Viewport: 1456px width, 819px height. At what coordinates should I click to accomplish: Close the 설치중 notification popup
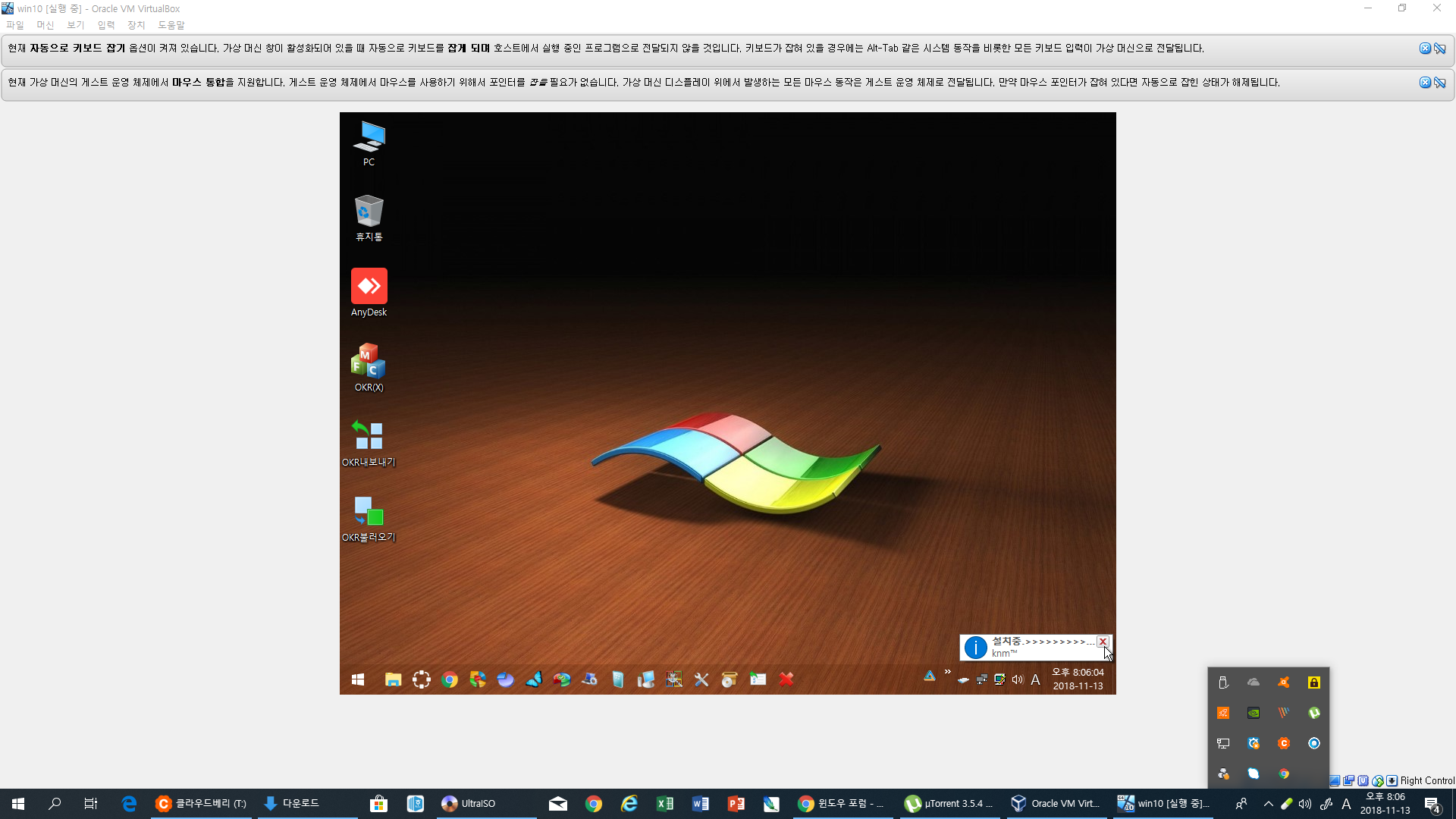click(x=1103, y=642)
